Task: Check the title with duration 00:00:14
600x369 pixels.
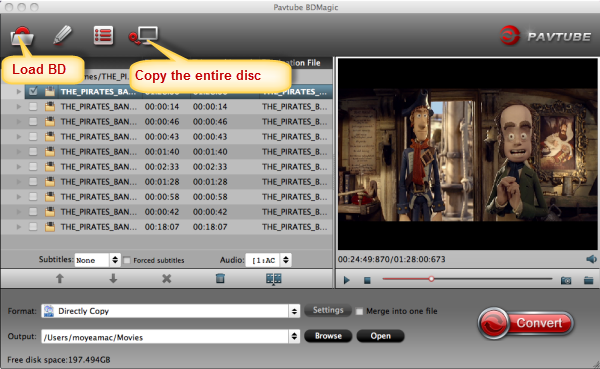Action: click(x=33, y=106)
